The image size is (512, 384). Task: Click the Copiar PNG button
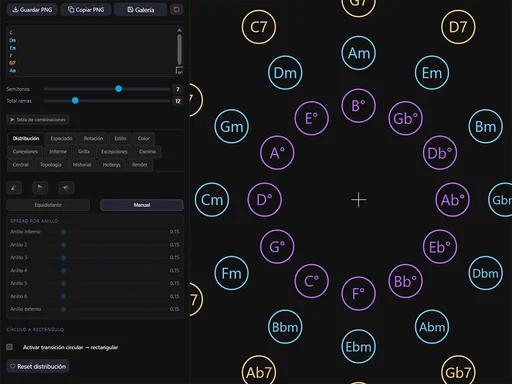pyautogui.click(x=86, y=10)
